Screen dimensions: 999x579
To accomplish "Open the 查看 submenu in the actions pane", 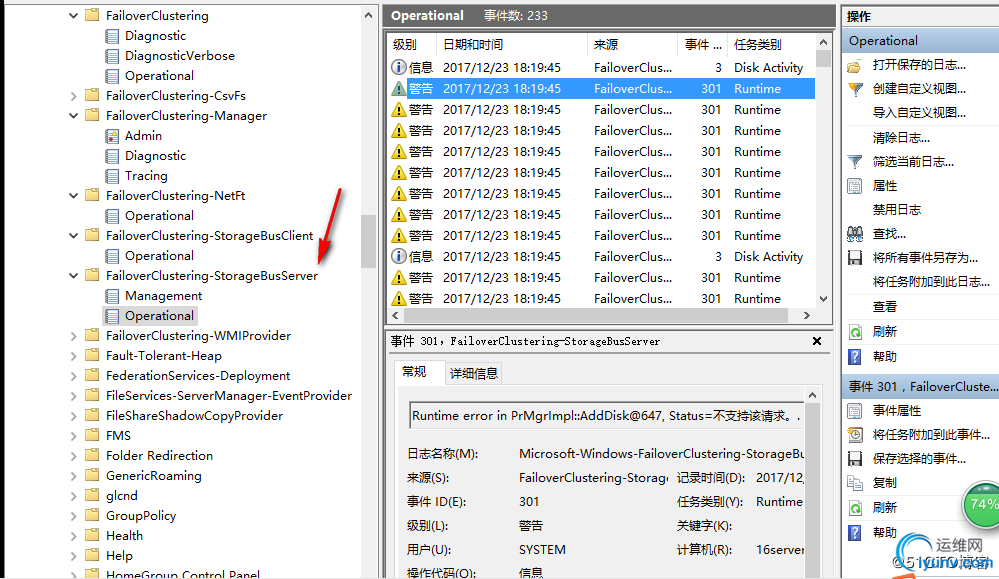I will 884,307.
